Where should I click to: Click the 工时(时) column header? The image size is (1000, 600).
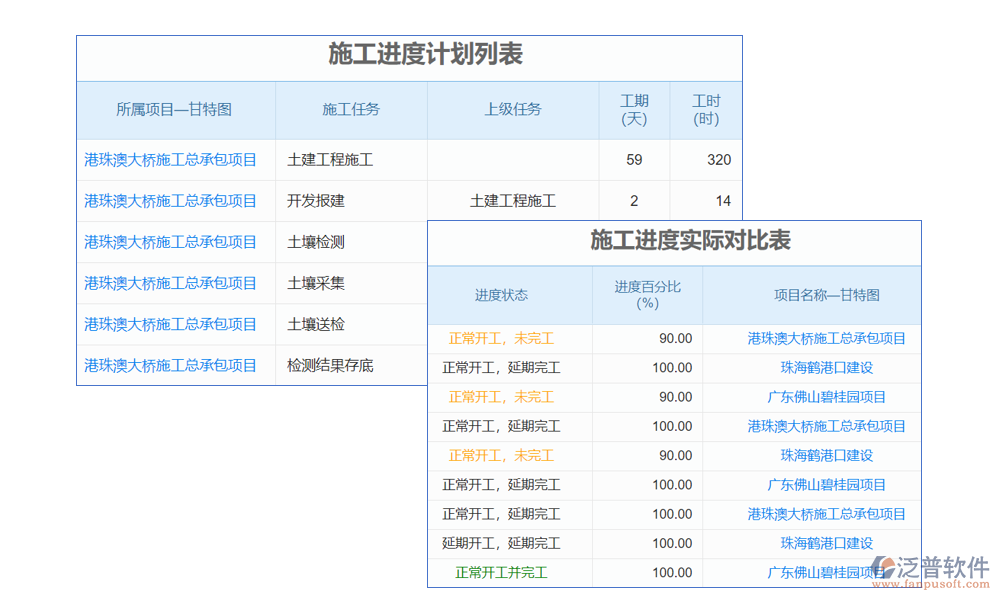tap(706, 110)
